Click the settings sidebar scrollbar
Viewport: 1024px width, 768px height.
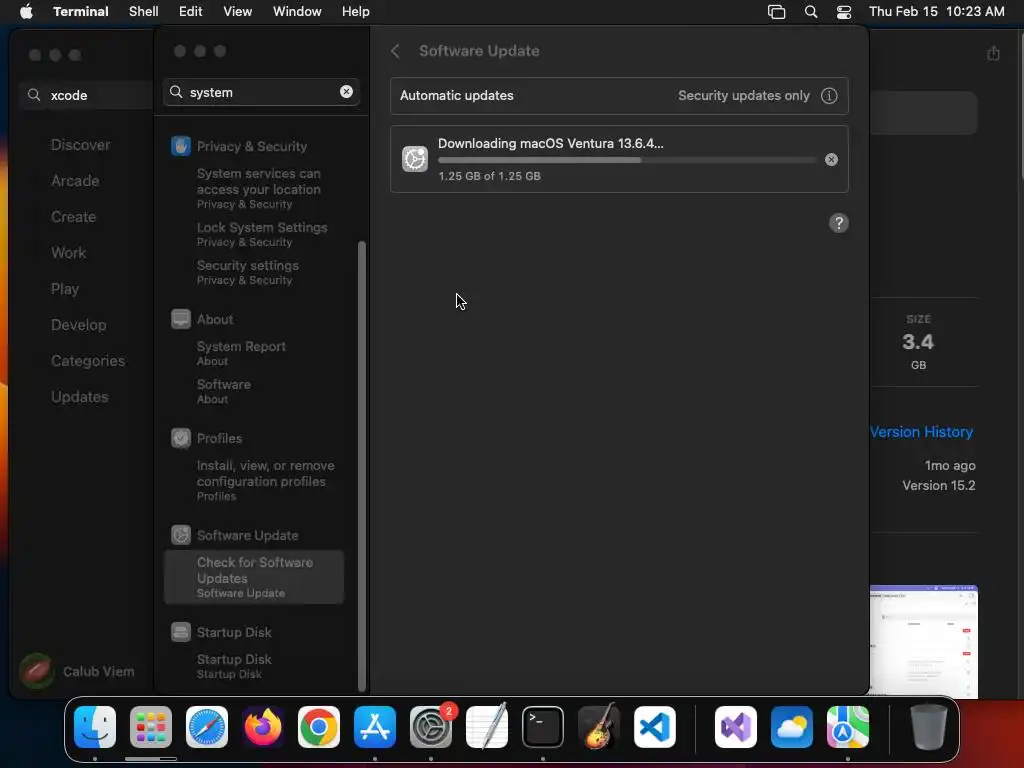[x=362, y=466]
